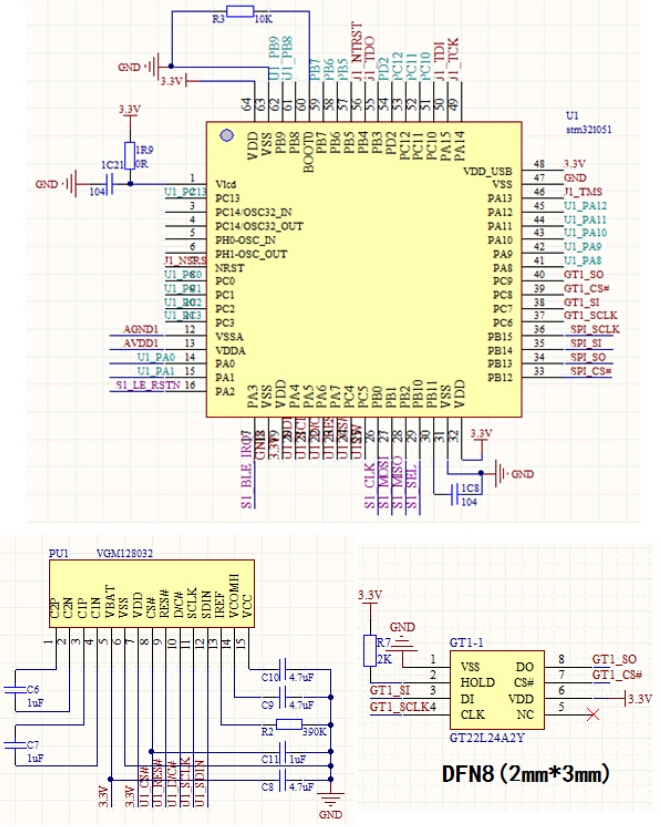Click the red no-connect X on NC pin
Image resolution: width=661 pixels, height=827 pixels.
pos(595,714)
